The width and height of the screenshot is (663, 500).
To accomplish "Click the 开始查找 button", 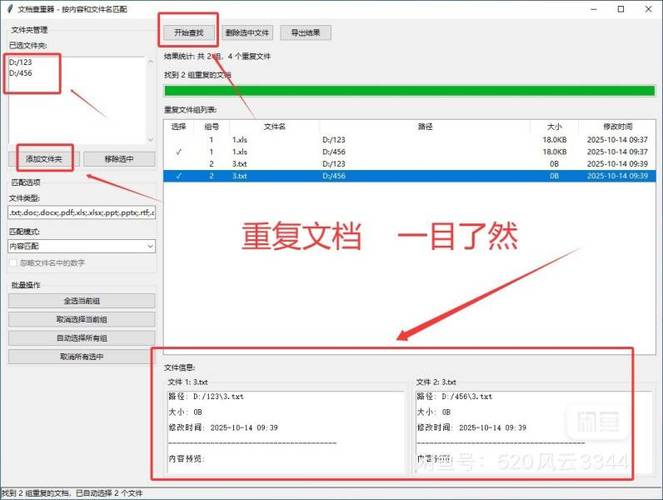I will click(189, 33).
